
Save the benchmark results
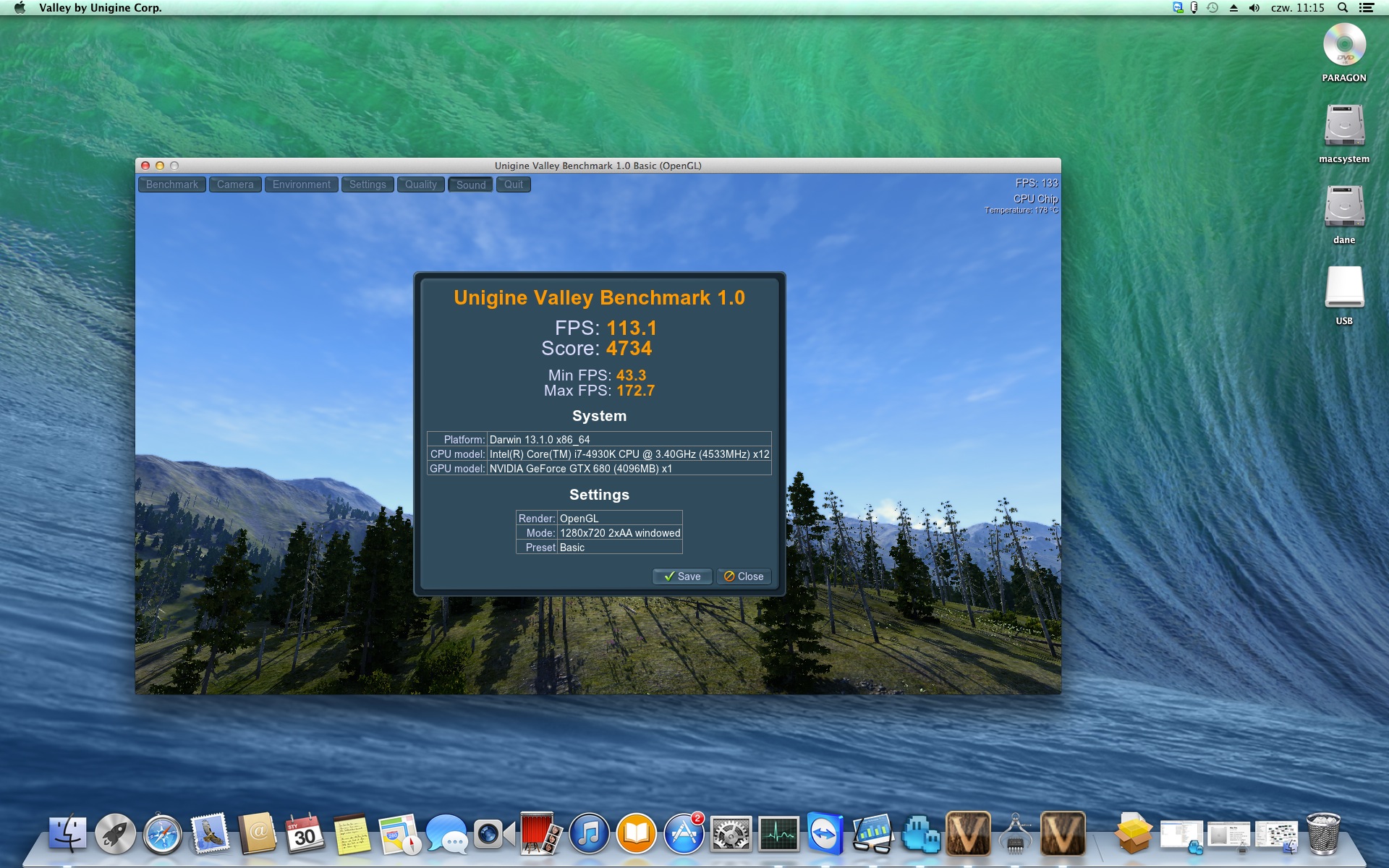[x=682, y=576]
